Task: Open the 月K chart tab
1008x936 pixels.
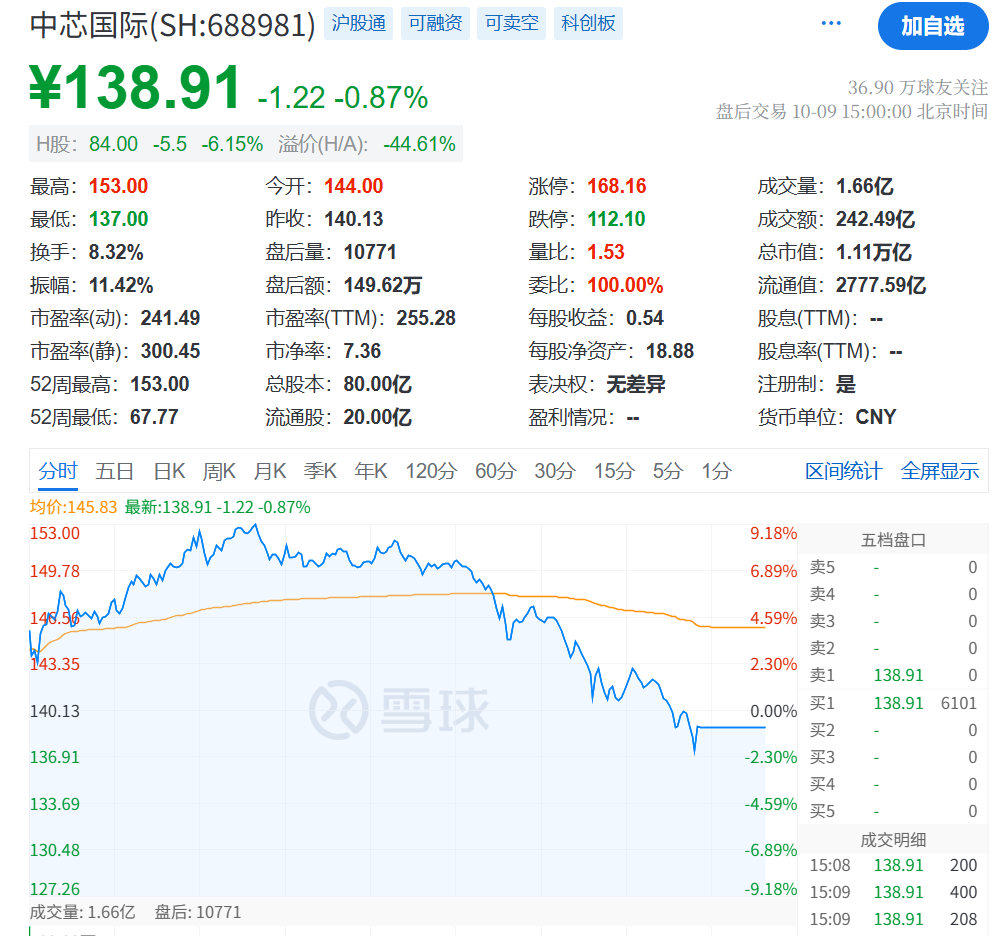Action: pos(269,471)
